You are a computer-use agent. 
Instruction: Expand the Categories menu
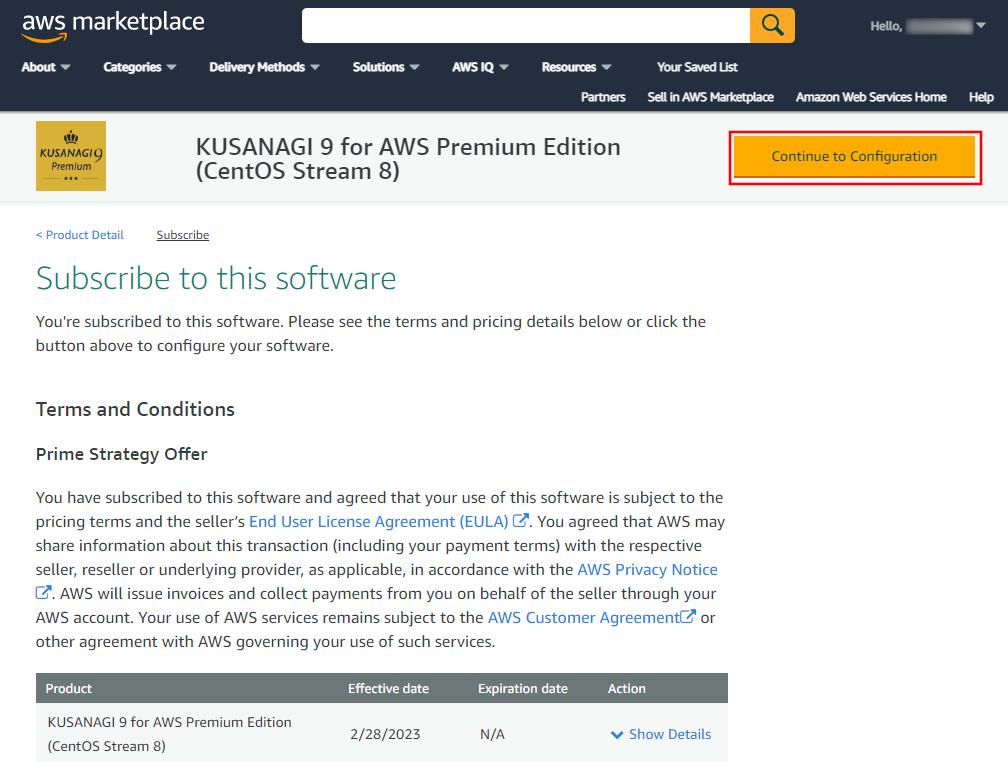pyautogui.click(x=140, y=67)
